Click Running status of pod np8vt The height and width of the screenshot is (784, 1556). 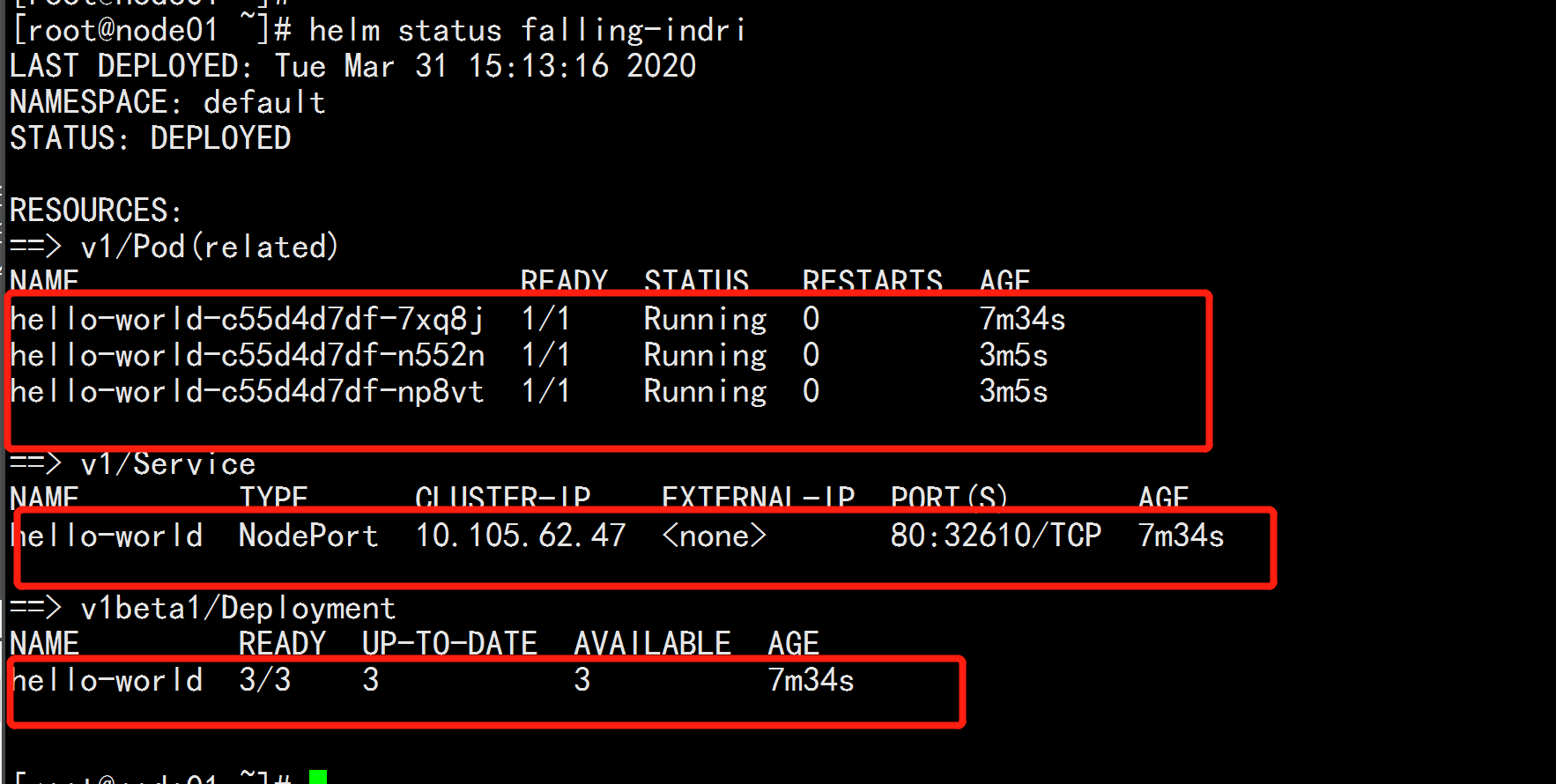pyautogui.click(x=705, y=391)
